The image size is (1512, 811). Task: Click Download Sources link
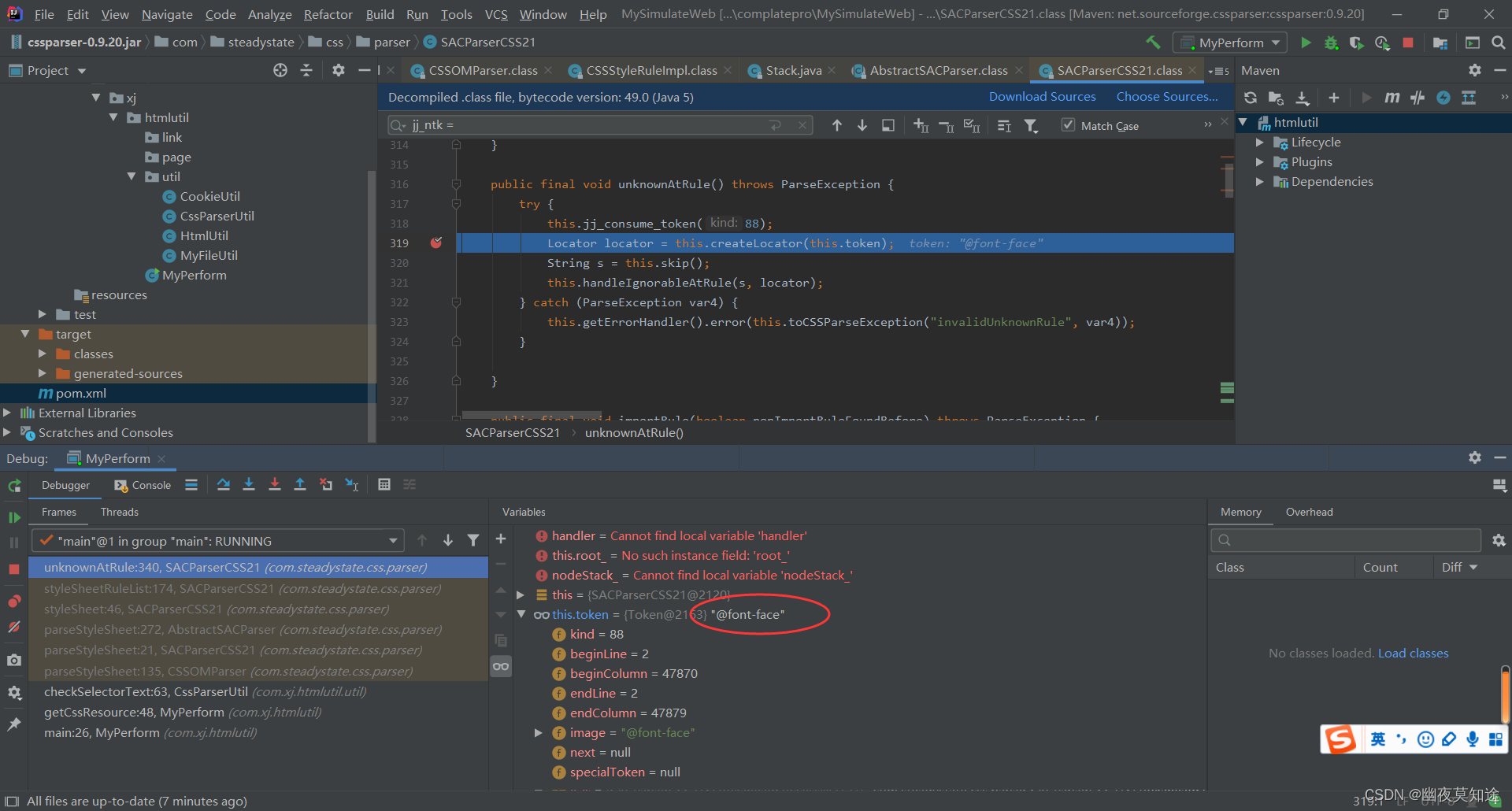tap(1042, 97)
